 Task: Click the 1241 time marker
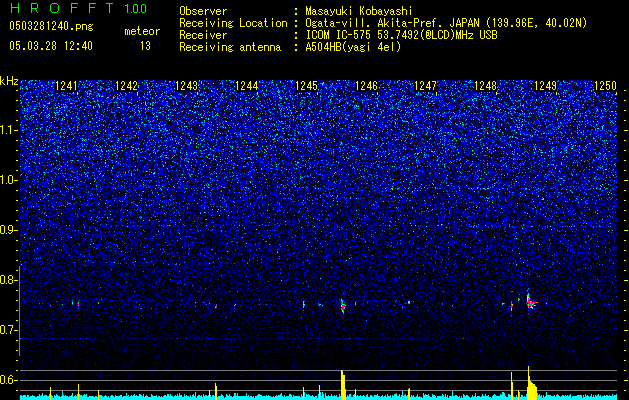[66, 86]
